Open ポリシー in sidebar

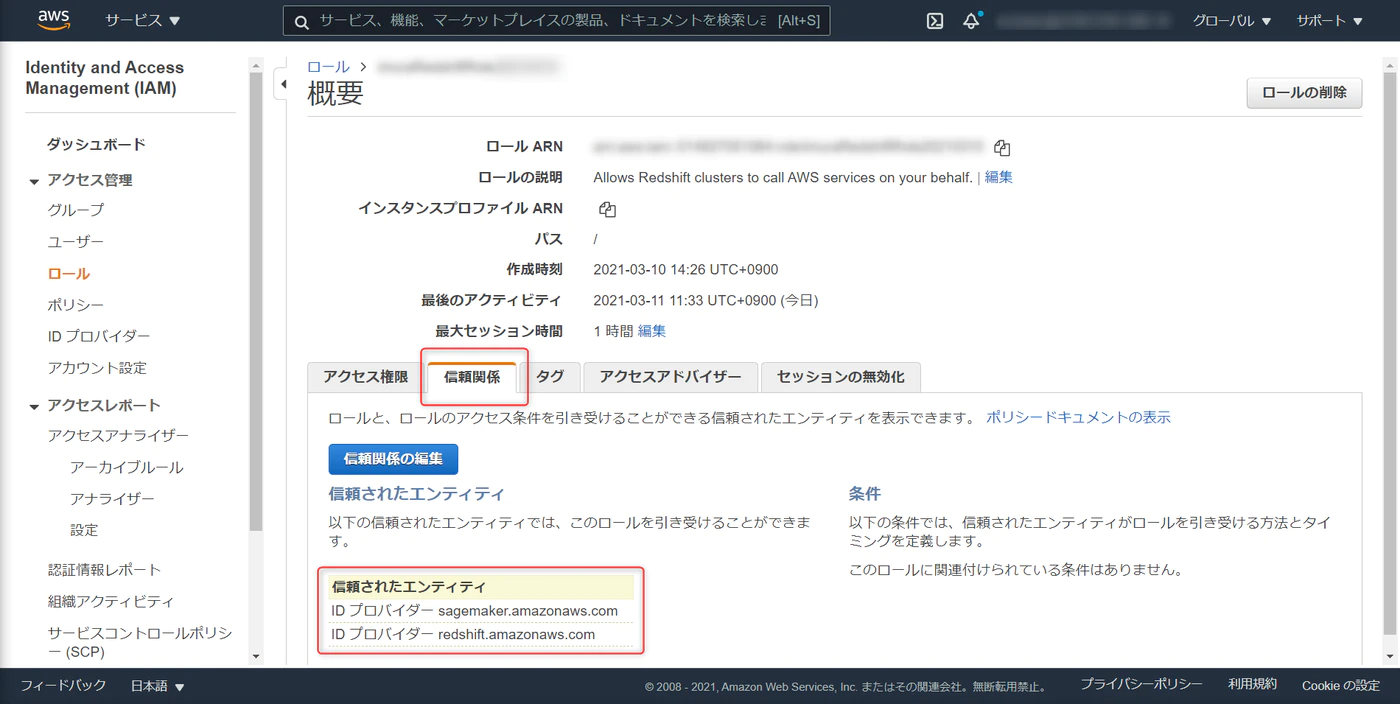point(76,305)
